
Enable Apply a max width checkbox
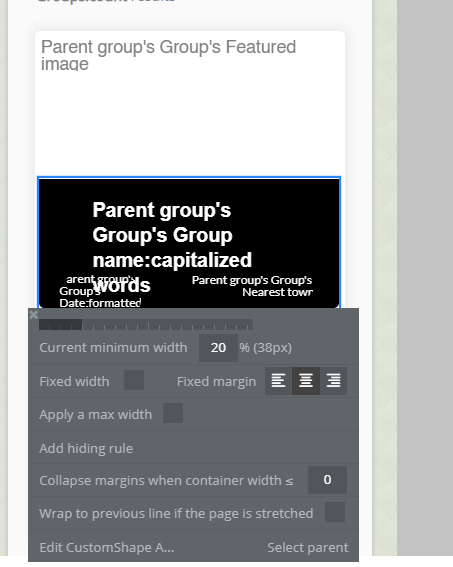(x=173, y=413)
